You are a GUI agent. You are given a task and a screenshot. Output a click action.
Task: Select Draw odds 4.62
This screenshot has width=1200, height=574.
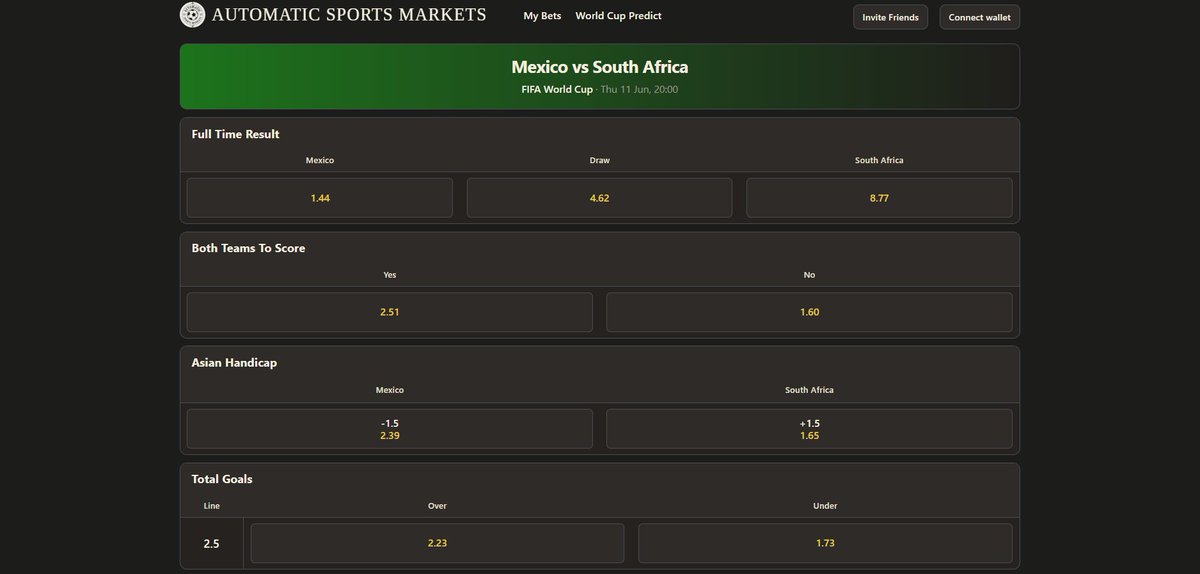[x=600, y=198]
